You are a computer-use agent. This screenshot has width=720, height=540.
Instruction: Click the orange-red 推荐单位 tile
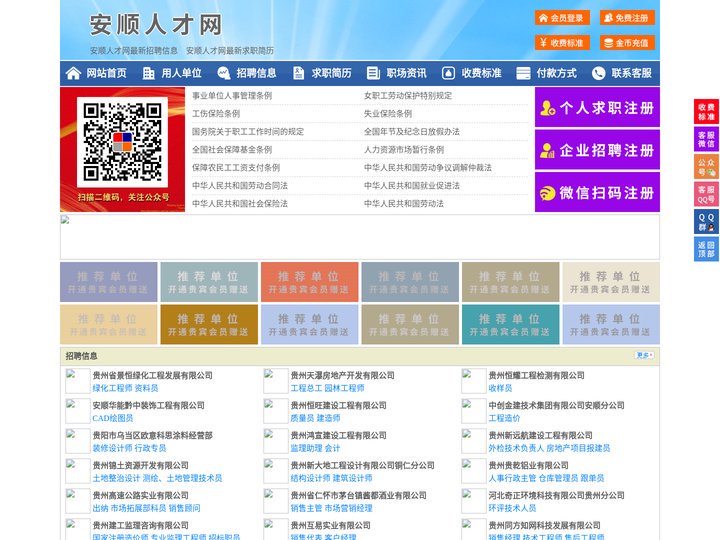pos(309,282)
